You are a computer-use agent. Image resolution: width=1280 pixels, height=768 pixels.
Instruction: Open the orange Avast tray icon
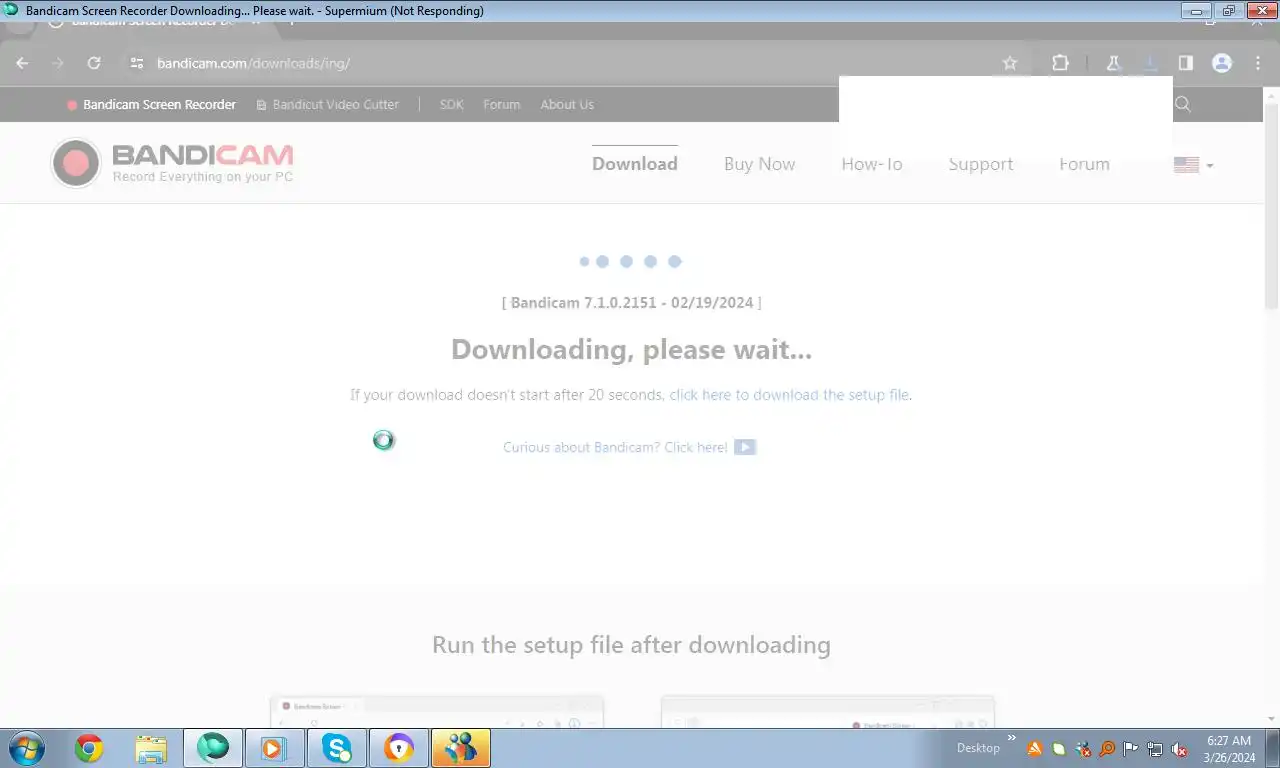coord(1035,749)
